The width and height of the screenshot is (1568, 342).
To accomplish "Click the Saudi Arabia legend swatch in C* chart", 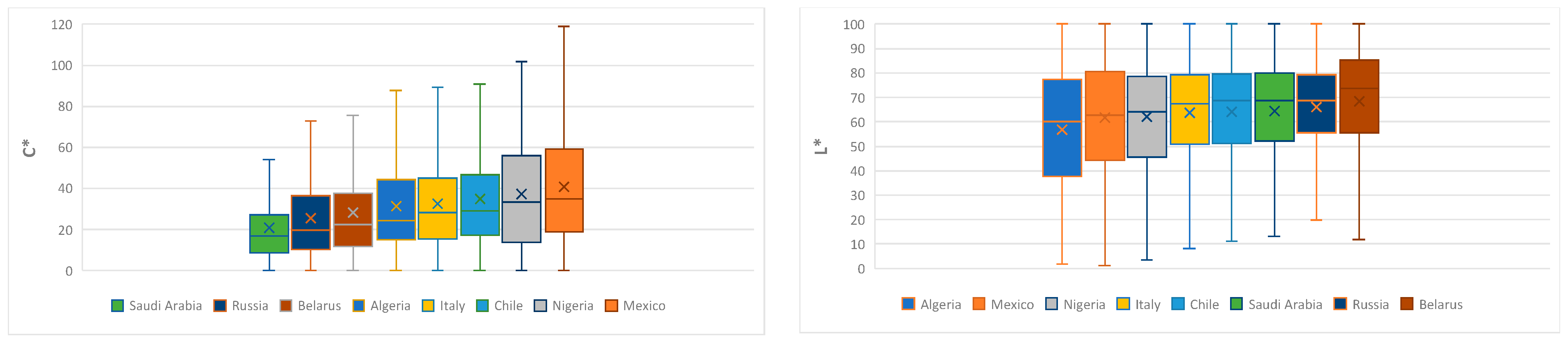I will coord(118,305).
